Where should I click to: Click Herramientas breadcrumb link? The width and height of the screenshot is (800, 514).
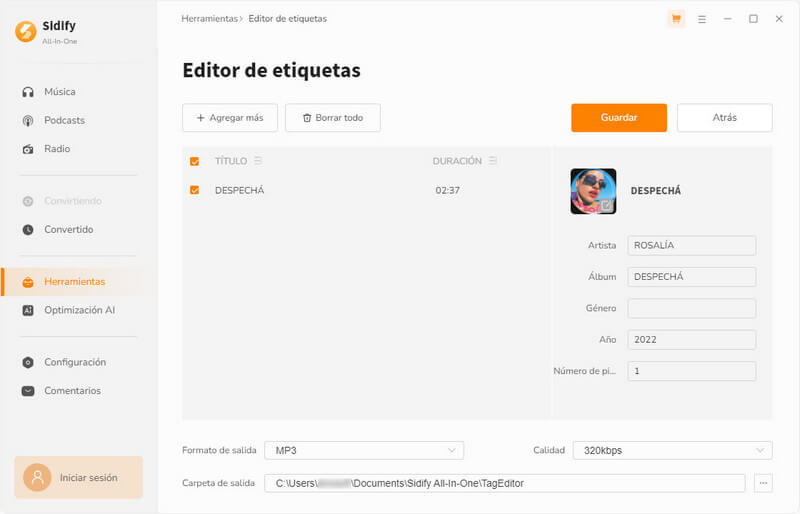pyautogui.click(x=210, y=19)
